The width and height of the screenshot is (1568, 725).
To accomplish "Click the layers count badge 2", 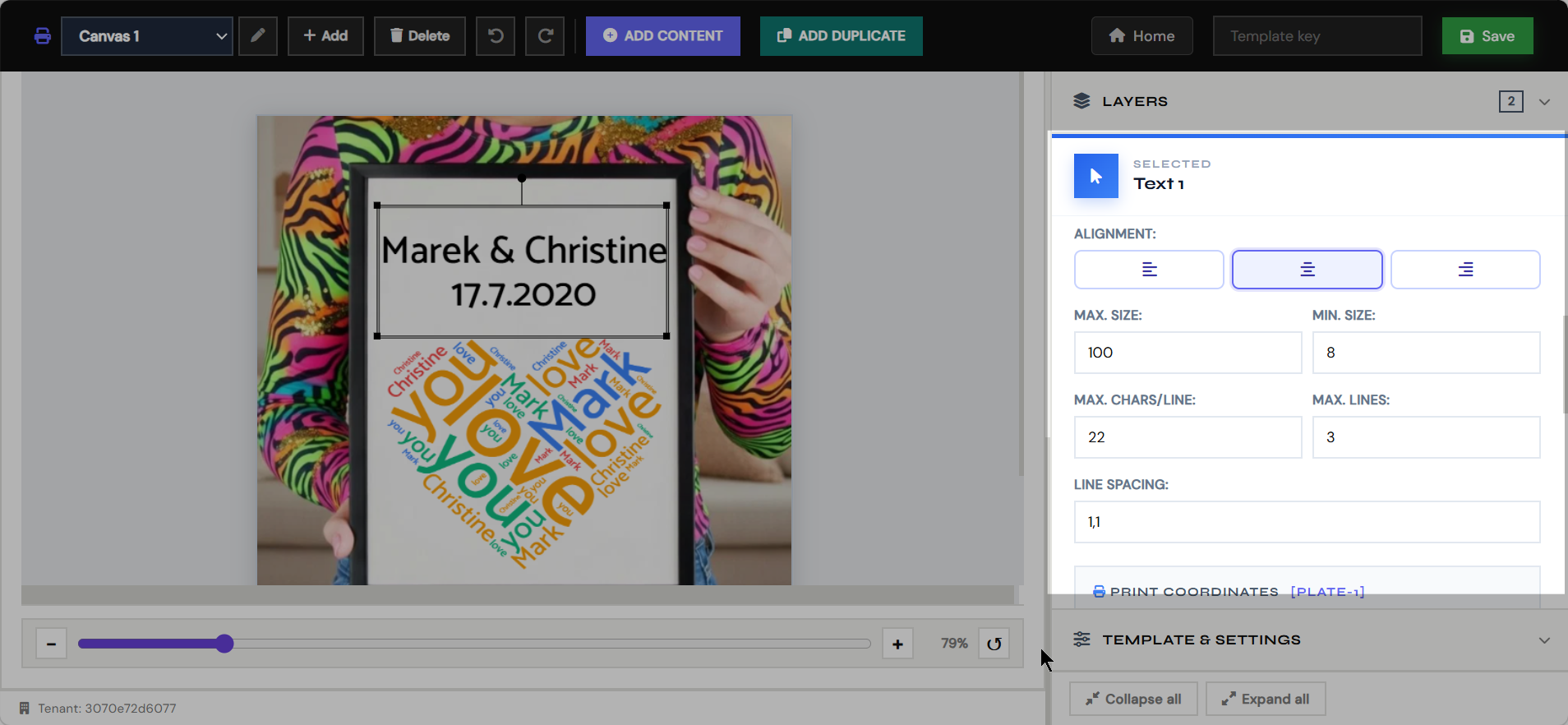I will pyautogui.click(x=1511, y=101).
